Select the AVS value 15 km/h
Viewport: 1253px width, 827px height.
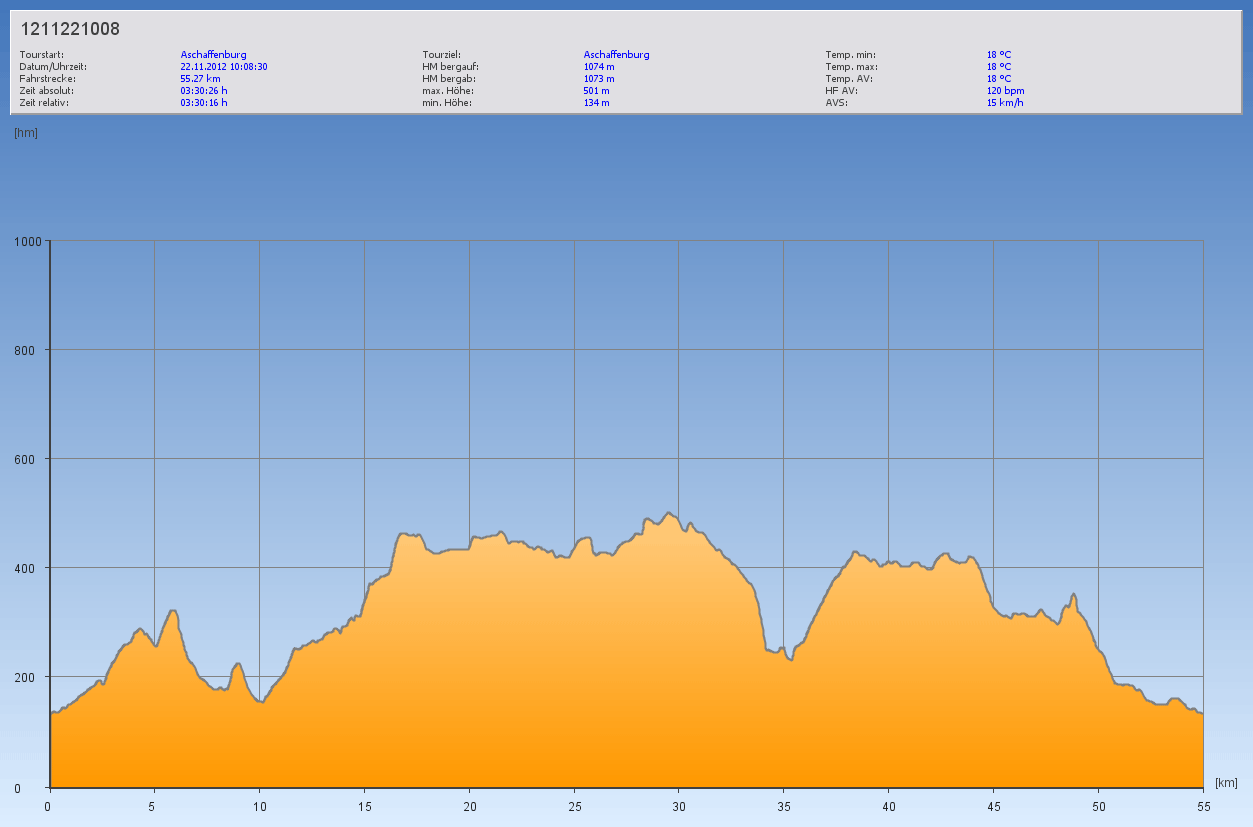point(1005,103)
